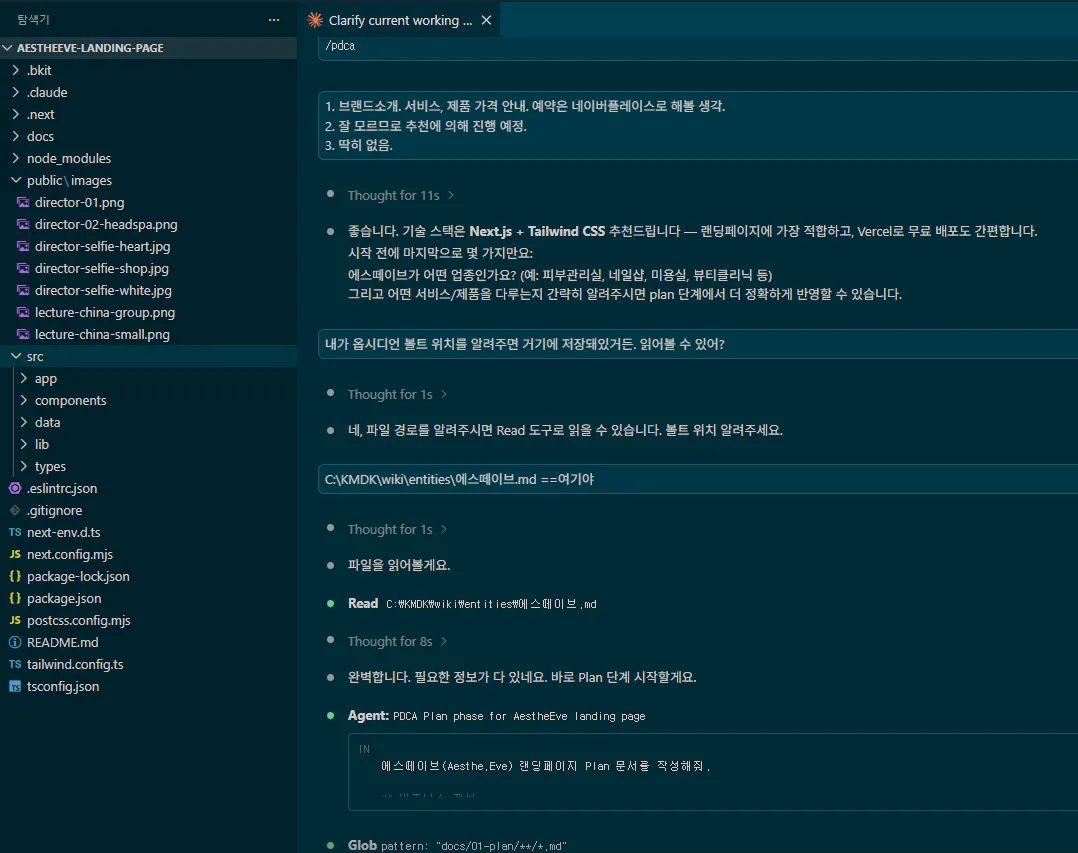1078x853 pixels.
Task: Click the Agent IN prompt box
Action: [x=713, y=772]
